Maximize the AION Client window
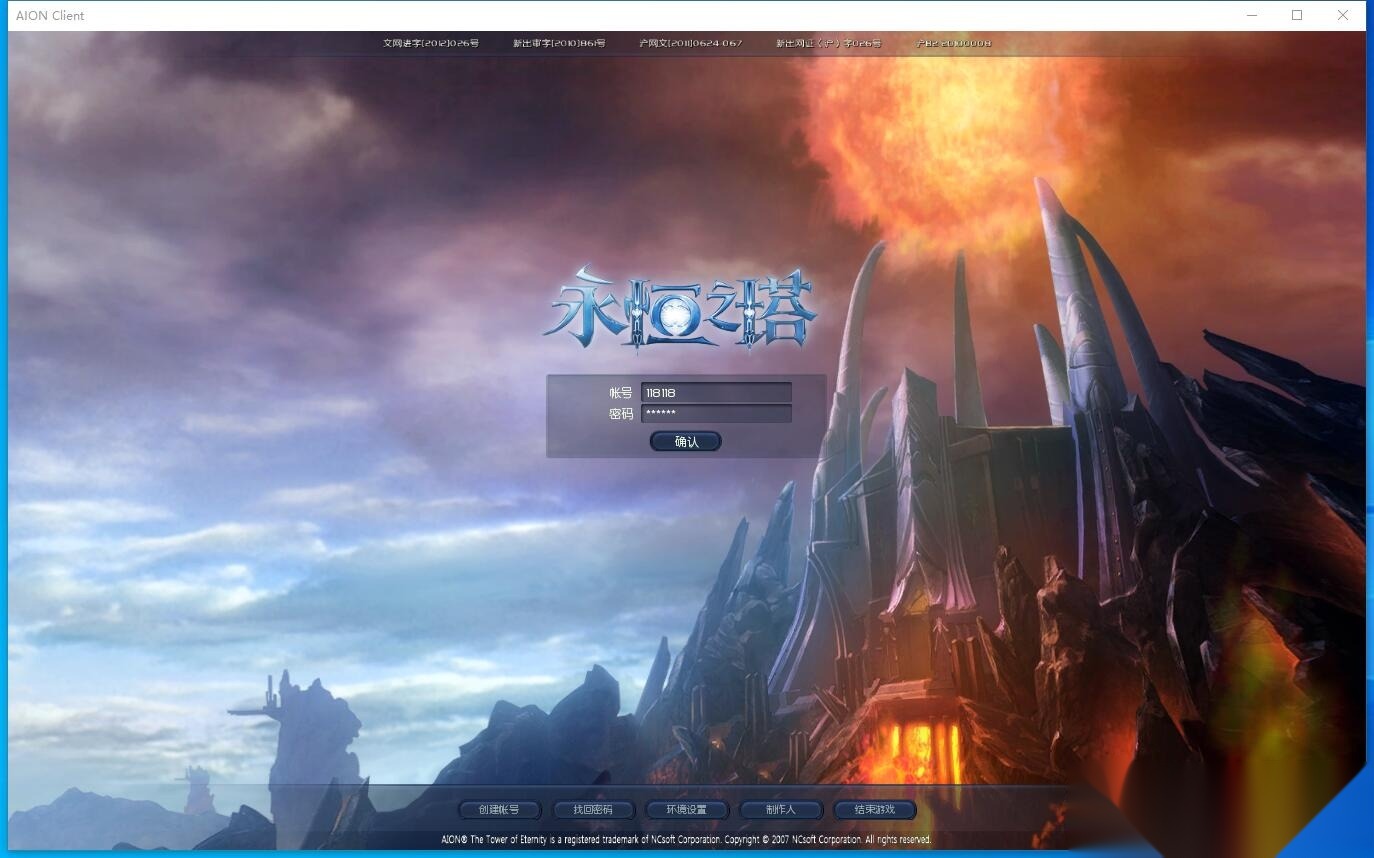The image size is (1374, 858). 1297,15
